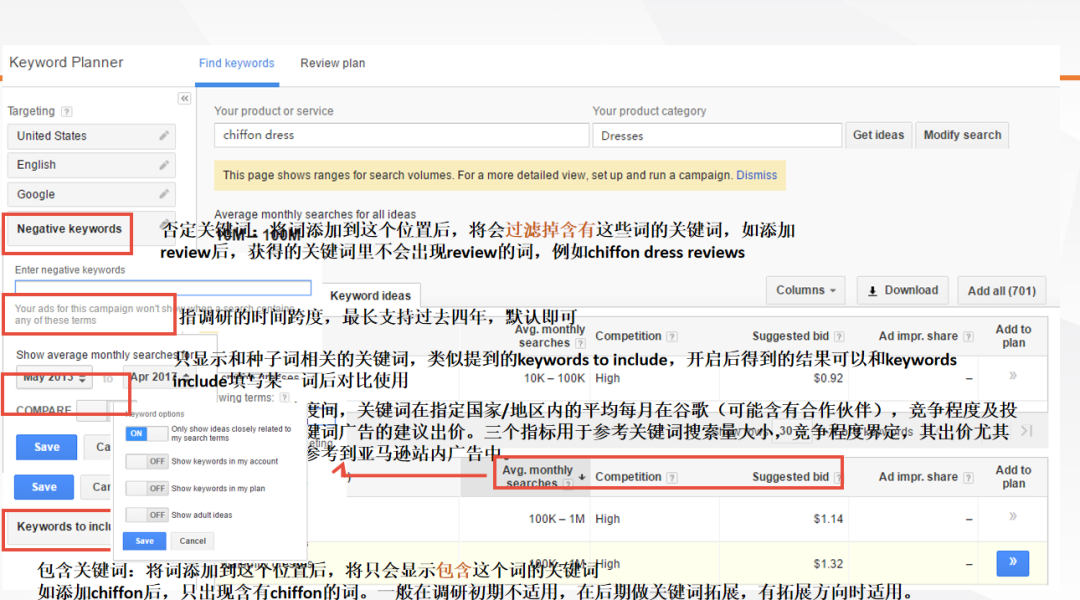This screenshot has width=1080, height=600.
Task: Switch to the Review plan tab
Action: (333, 63)
